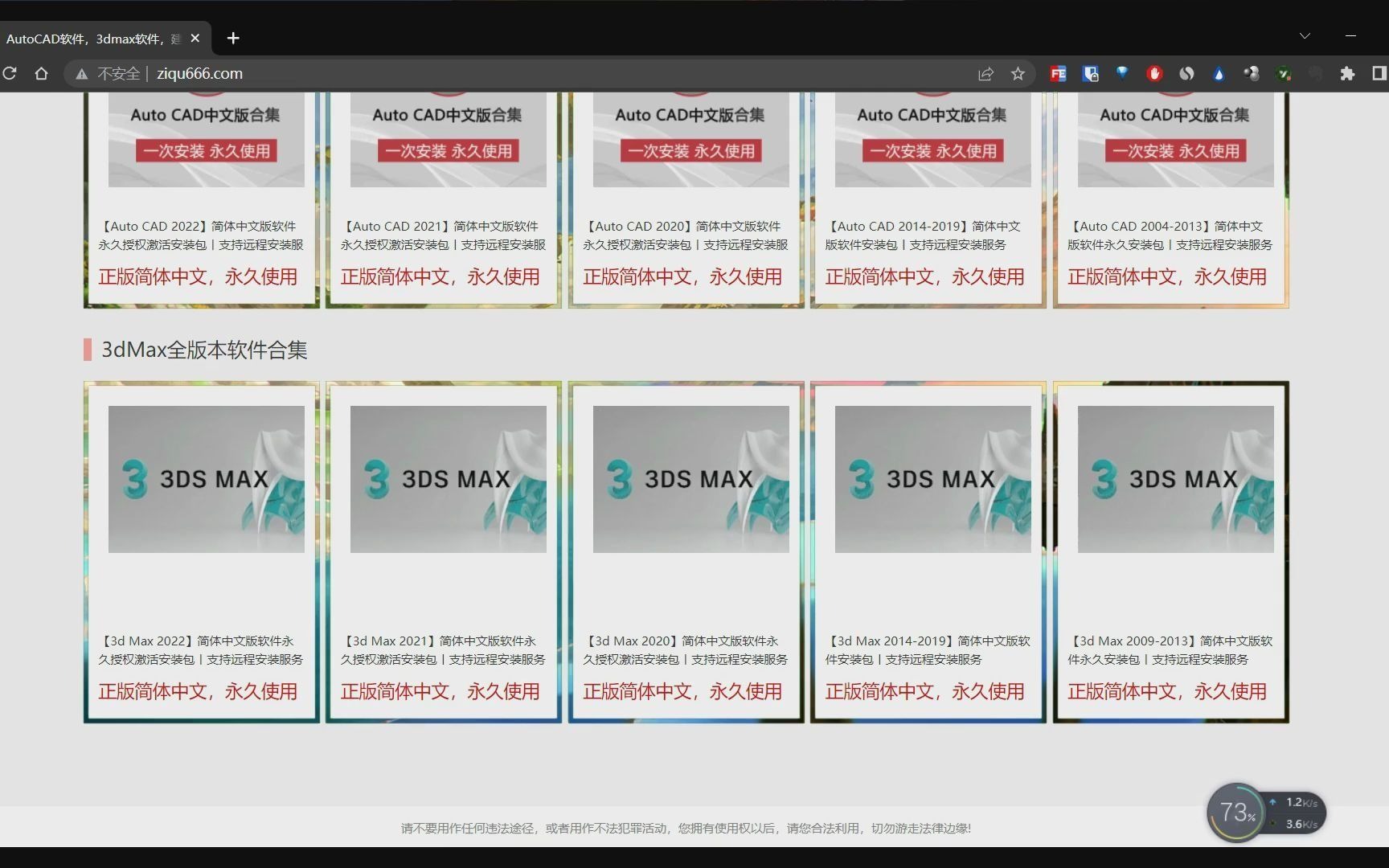Open the red-blue FE extension icon
Viewport: 1389px width, 868px height.
(x=1058, y=74)
